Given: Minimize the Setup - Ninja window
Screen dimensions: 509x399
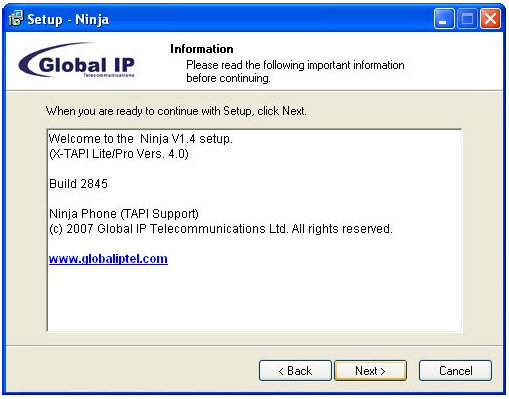Looking at the screenshot, I should pos(444,19).
